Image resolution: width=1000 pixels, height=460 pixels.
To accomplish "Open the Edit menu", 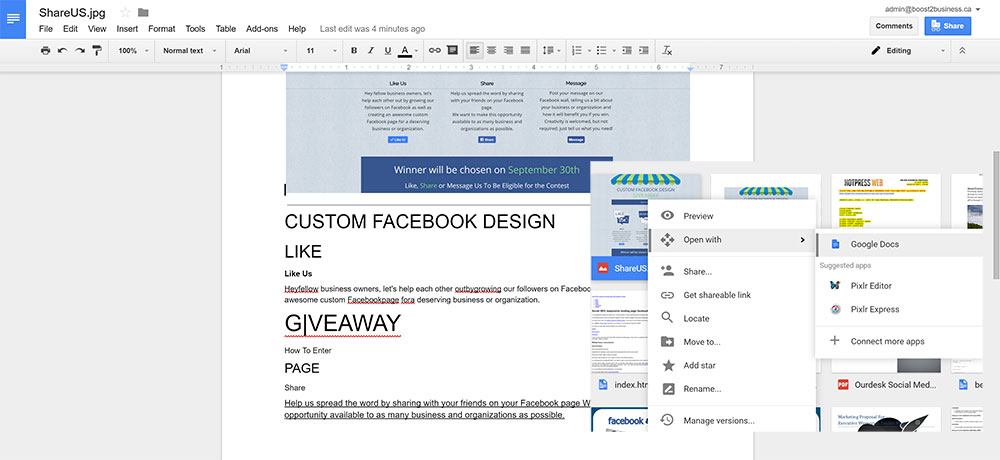I will click(70, 29).
